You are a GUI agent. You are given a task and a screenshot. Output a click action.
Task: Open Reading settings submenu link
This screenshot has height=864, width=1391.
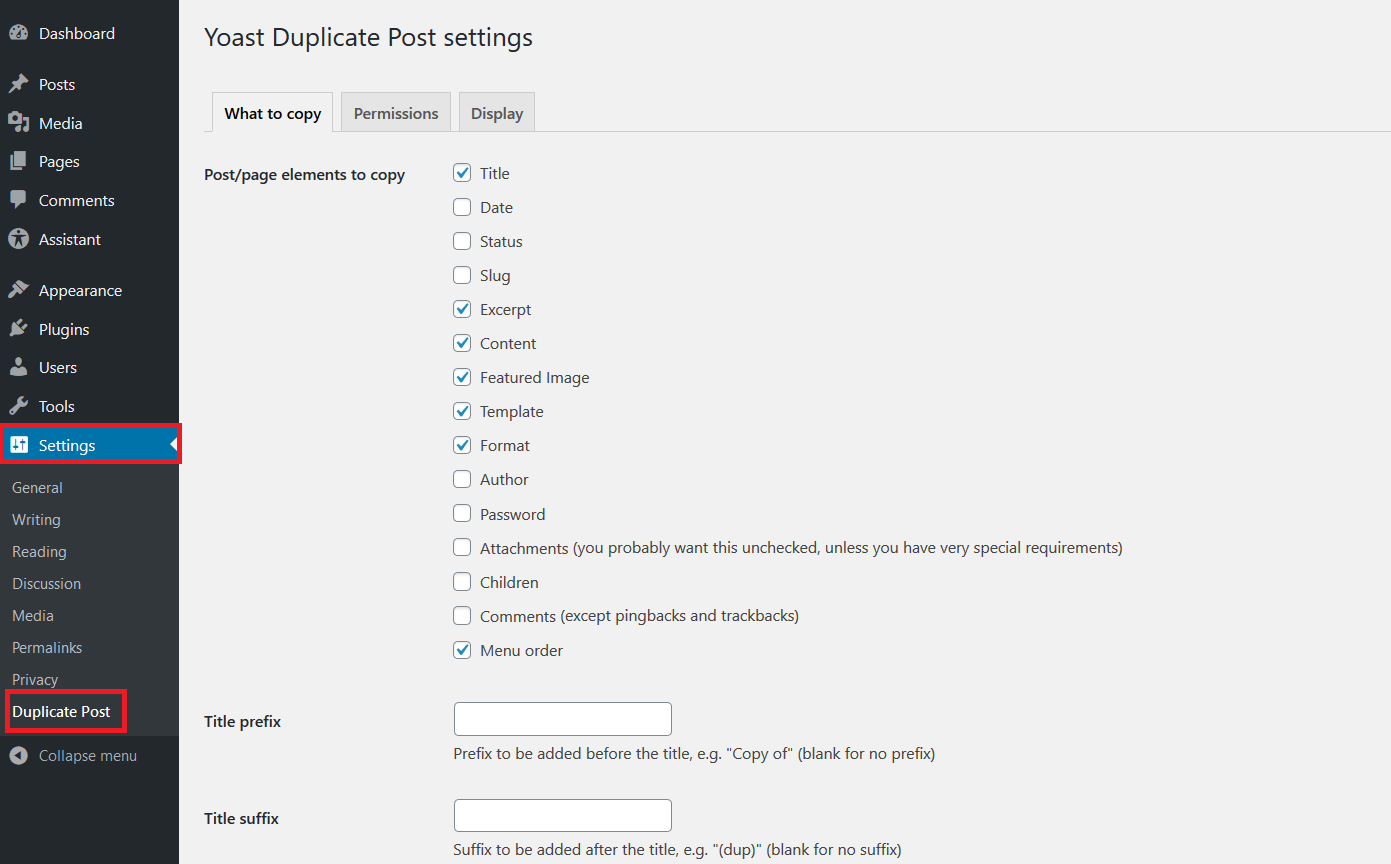point(39,551)
